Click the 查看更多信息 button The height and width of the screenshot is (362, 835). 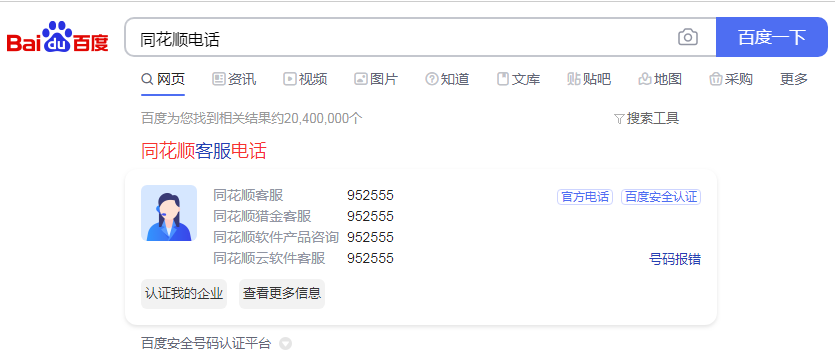(282, 293)
